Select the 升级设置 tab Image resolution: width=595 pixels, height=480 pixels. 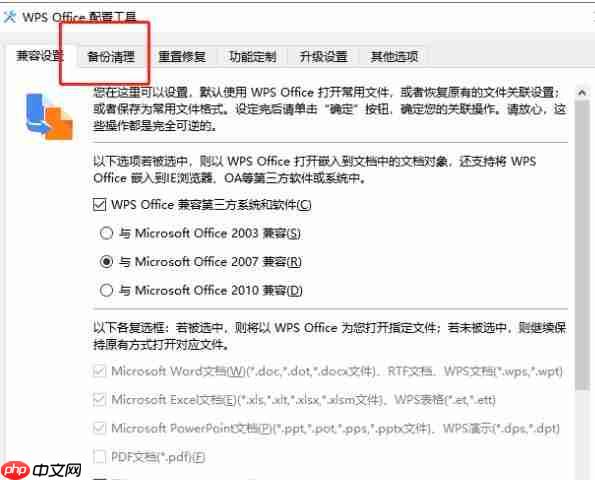point(323,57)
